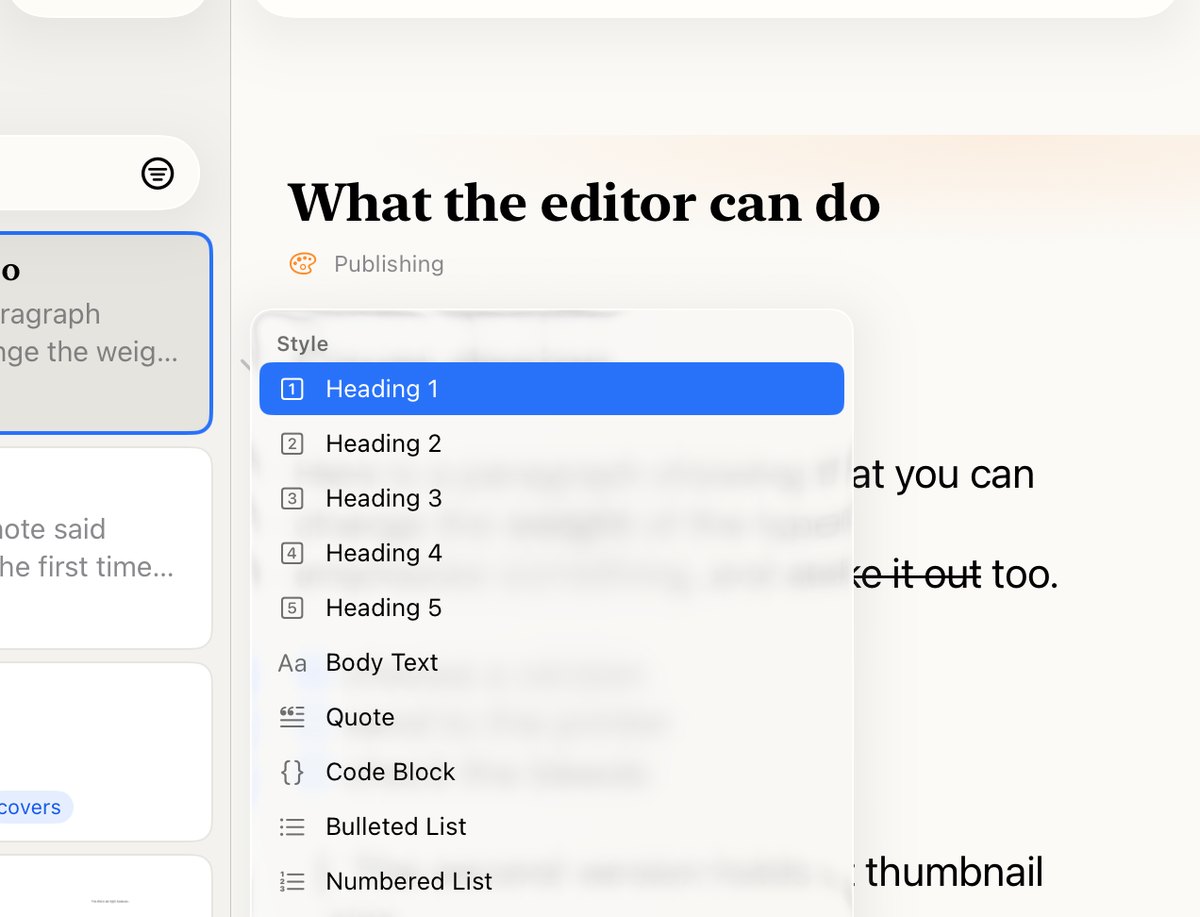This screenshot has height=917, width=1200.
Task: Select the Heading 1 style
Action: click(x=552, y=389)
